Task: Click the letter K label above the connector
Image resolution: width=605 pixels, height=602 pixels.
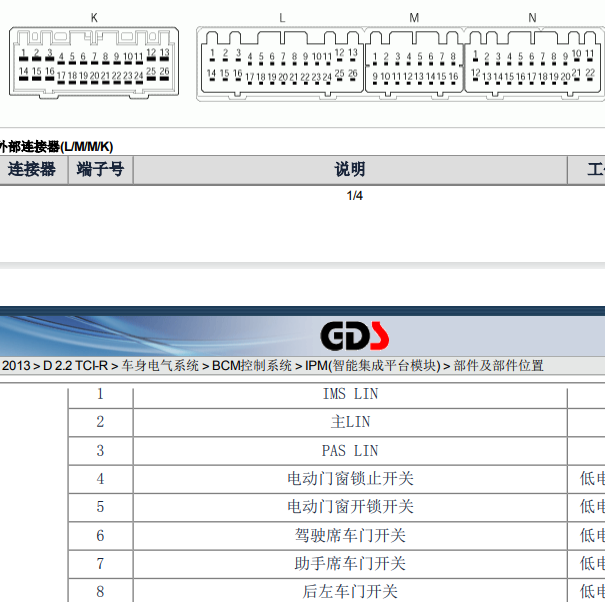Action: (x=94, y=18)
